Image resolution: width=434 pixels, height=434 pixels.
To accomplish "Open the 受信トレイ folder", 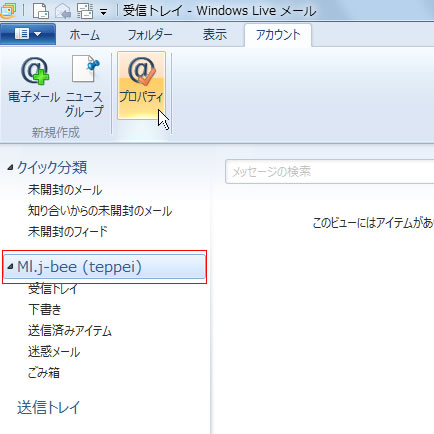I will click(x=53, y=289).
